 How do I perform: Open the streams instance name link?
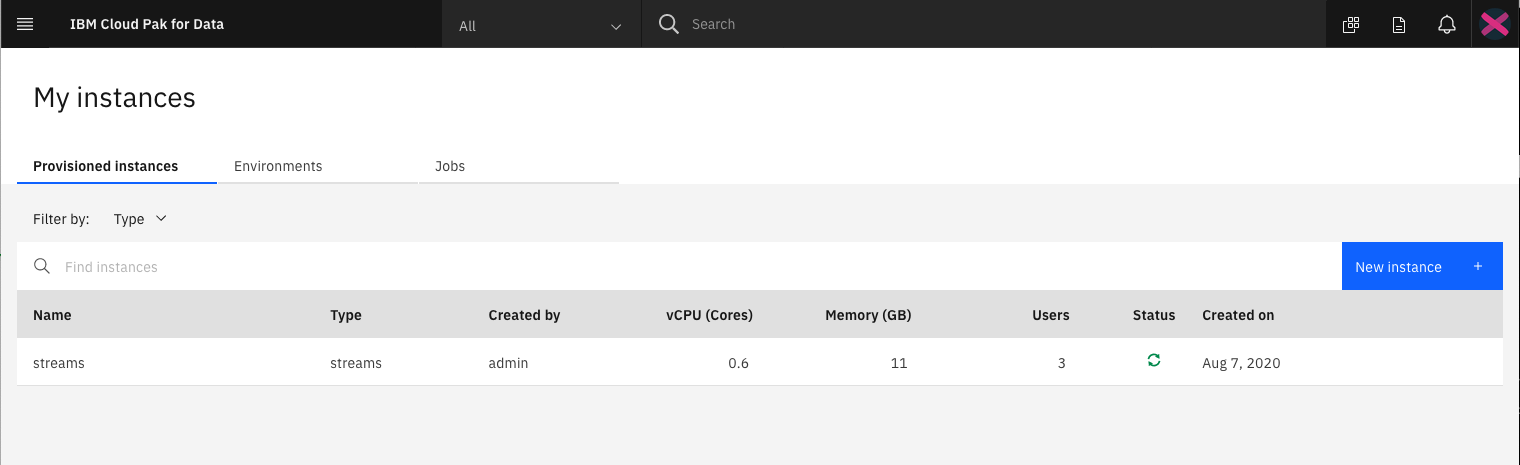coord(59,363)
